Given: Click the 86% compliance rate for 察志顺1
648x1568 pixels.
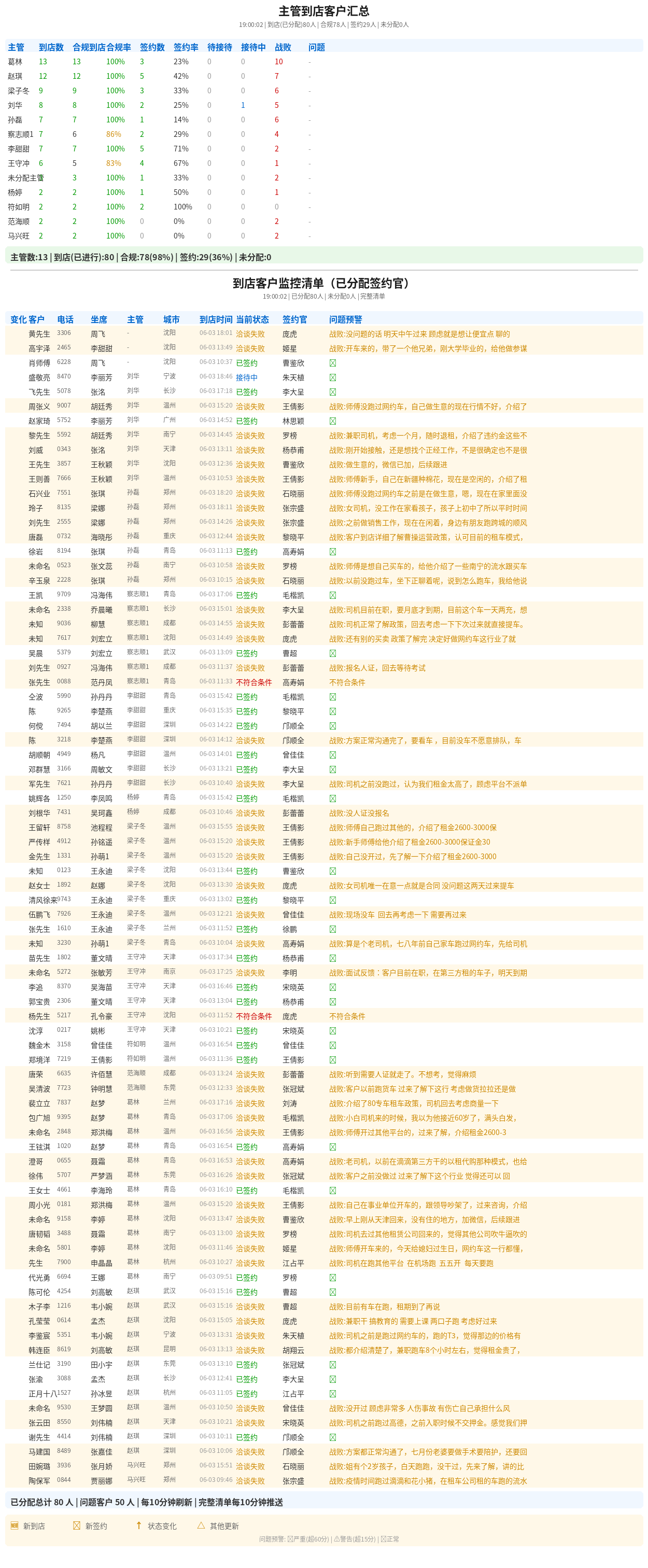Looking at the screenshot, I should click(x=114, y=134).
